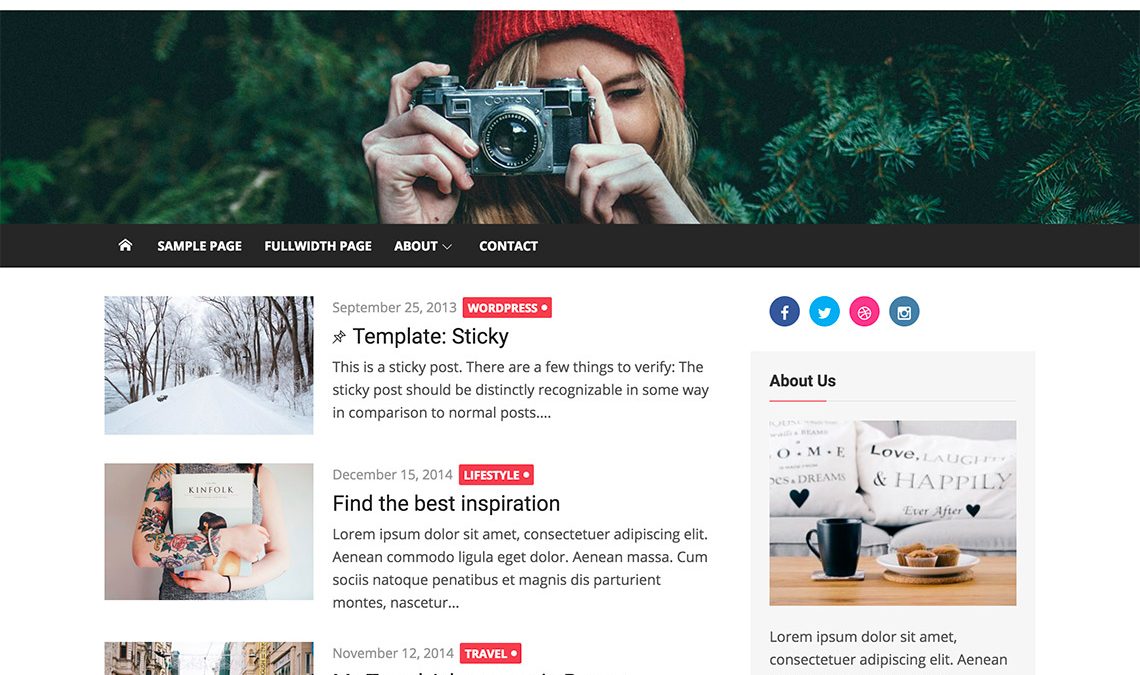Visit the Dribbble social icon
The height and width of the screenshot is (675, 1140).
(x=864, y=311)
